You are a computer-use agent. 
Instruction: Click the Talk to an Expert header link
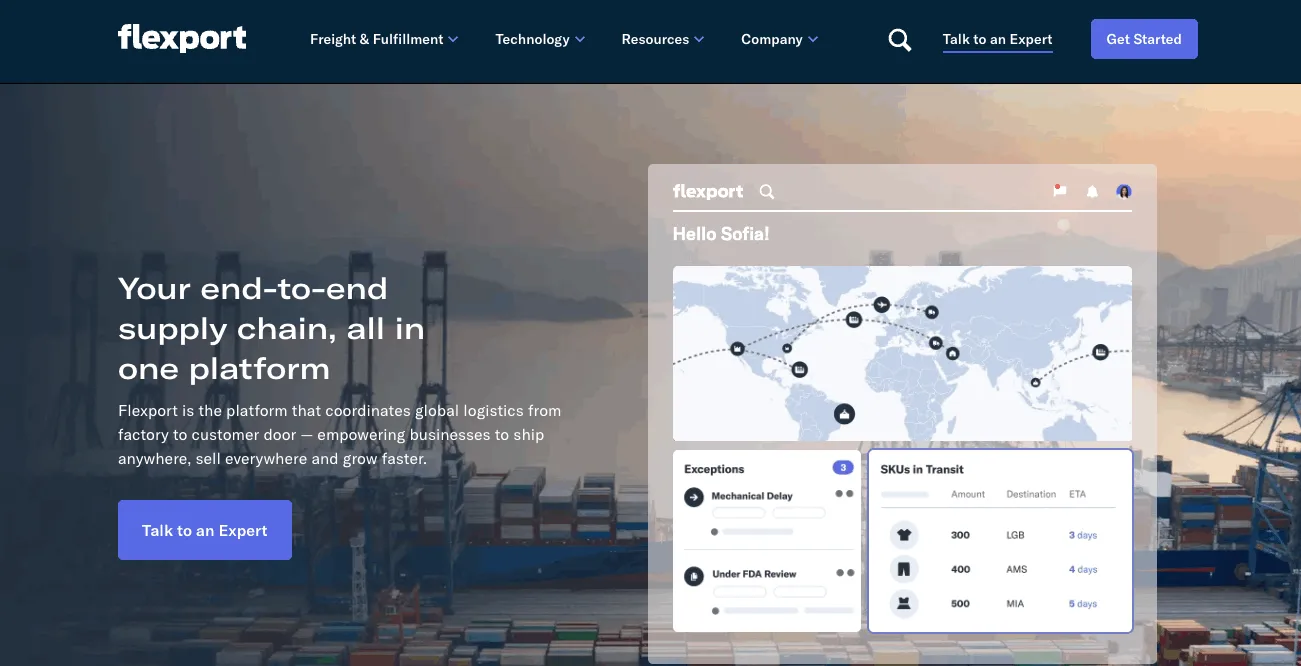pos(997,40)
